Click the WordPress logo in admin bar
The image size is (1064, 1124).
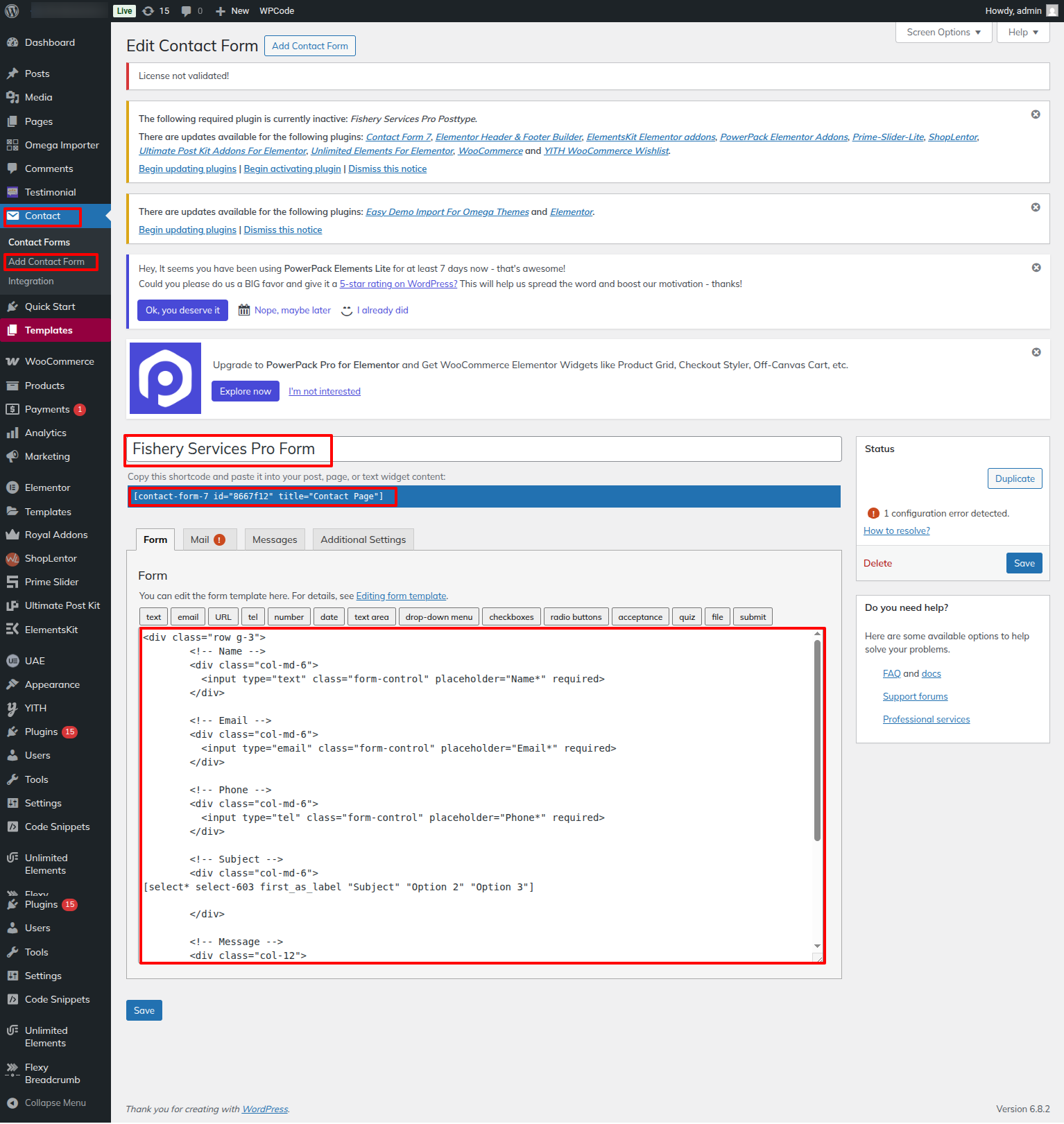pyautogui.click(x=12, y=11)
